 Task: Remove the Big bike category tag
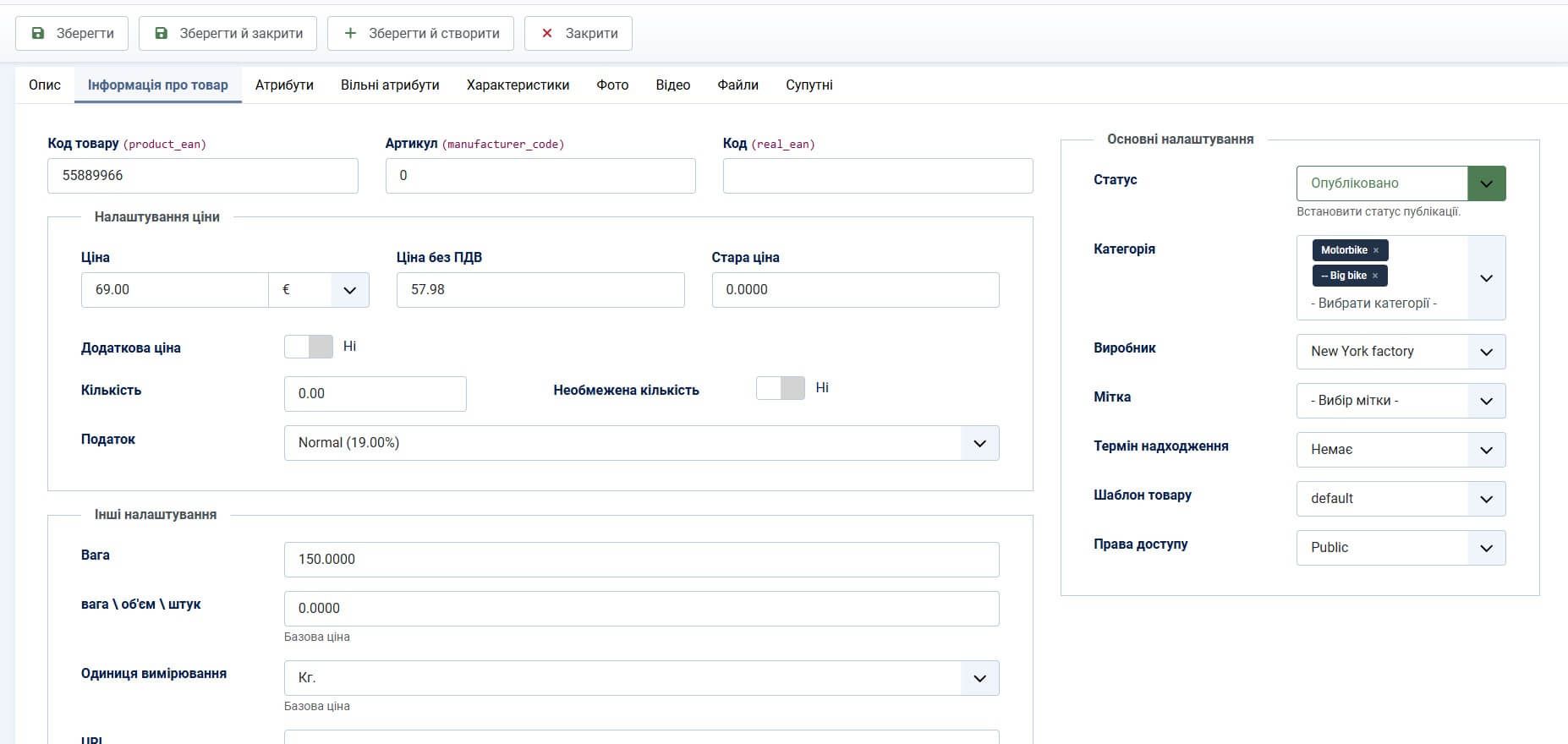point(1375,276)
